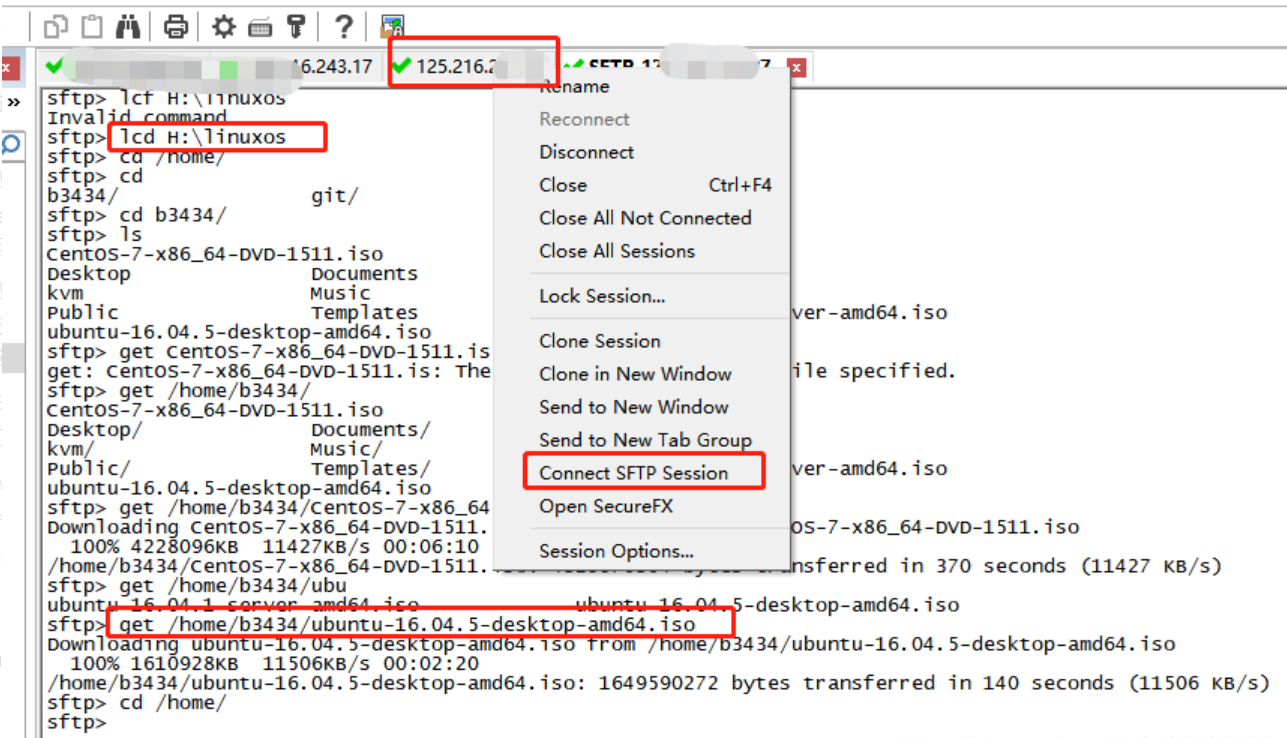Screen dimensions: 1287x738
Task: Click the 'ile specified.' error text
Action: pos(872,371)
